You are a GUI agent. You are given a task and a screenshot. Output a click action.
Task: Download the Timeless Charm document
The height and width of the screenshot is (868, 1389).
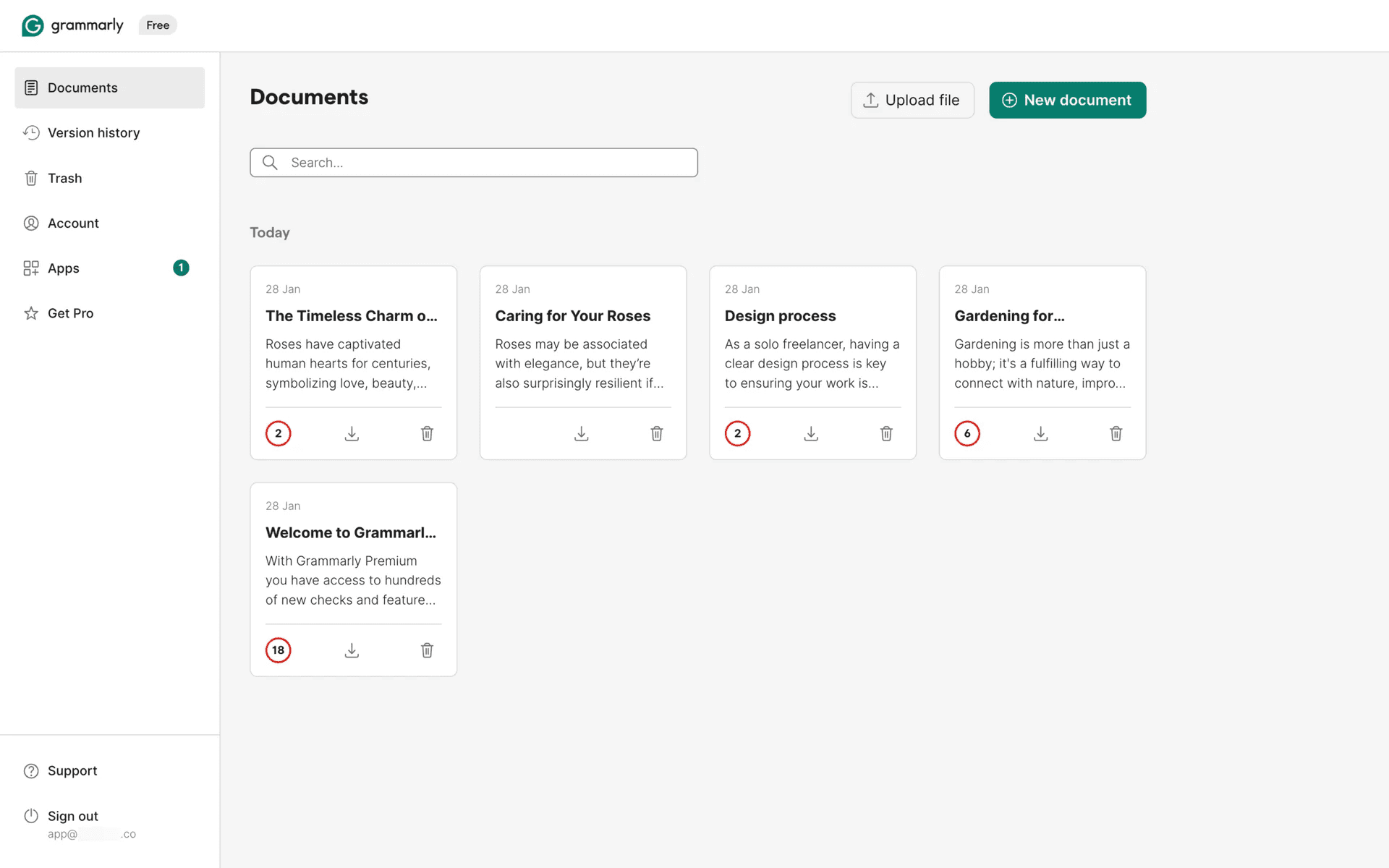tap(352, 433)
